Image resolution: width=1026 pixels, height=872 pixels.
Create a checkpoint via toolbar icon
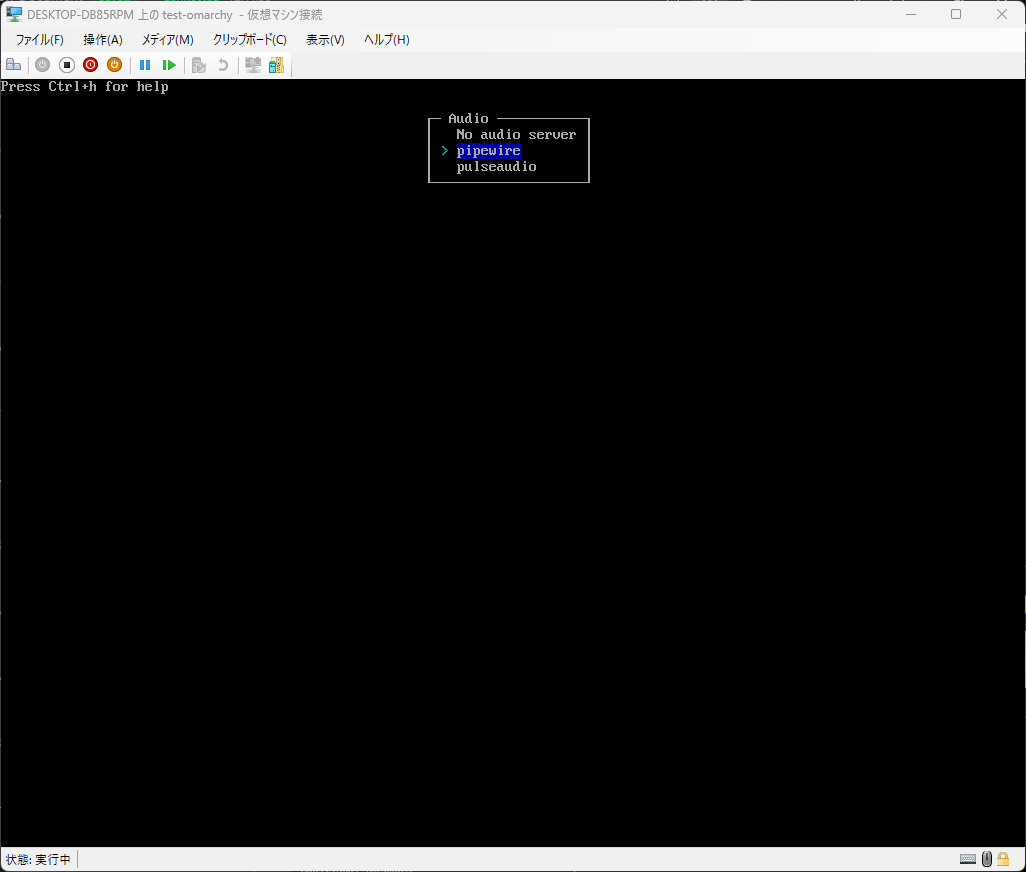199,65
